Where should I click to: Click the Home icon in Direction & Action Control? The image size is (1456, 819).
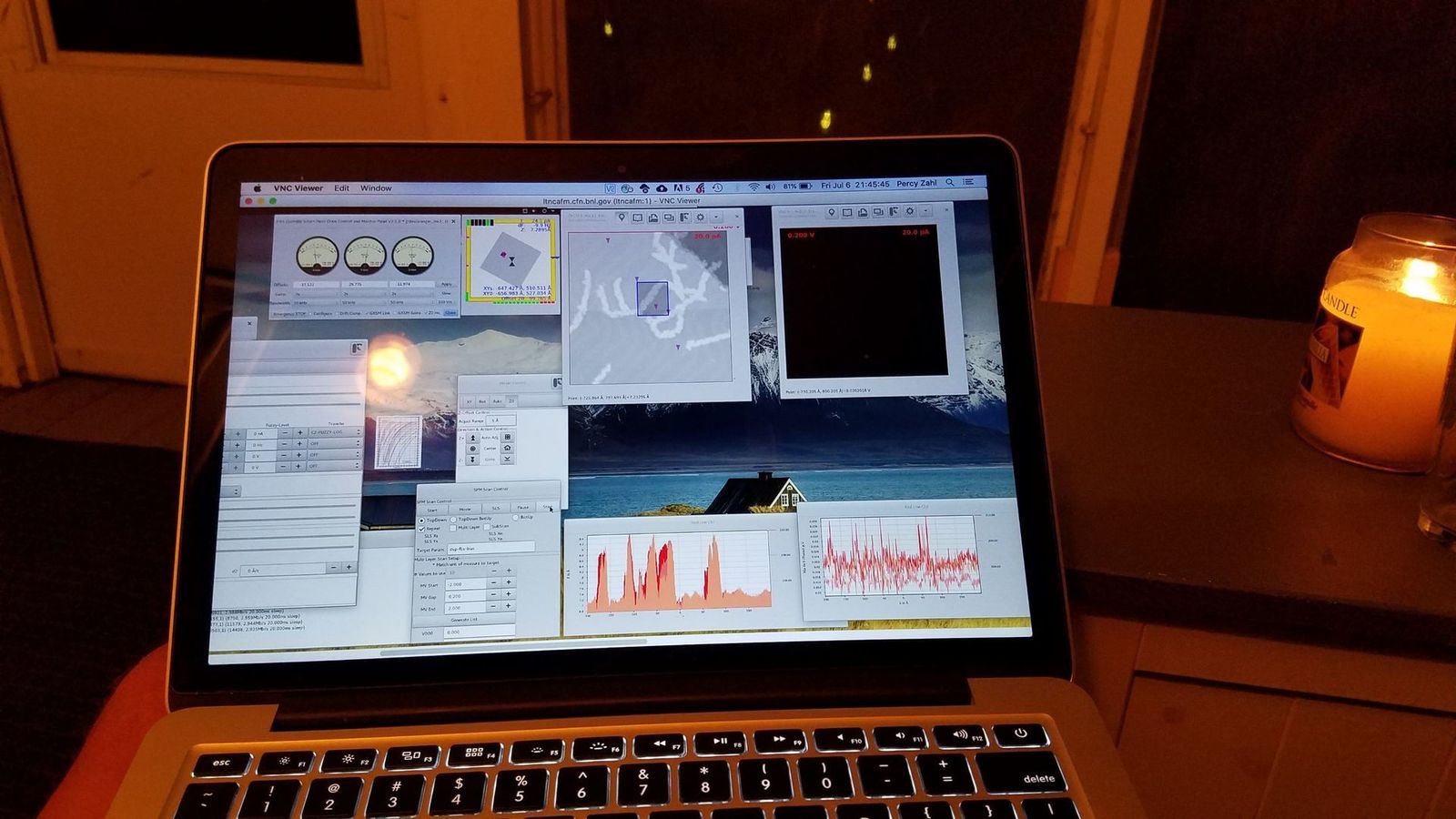coord(507,449)
